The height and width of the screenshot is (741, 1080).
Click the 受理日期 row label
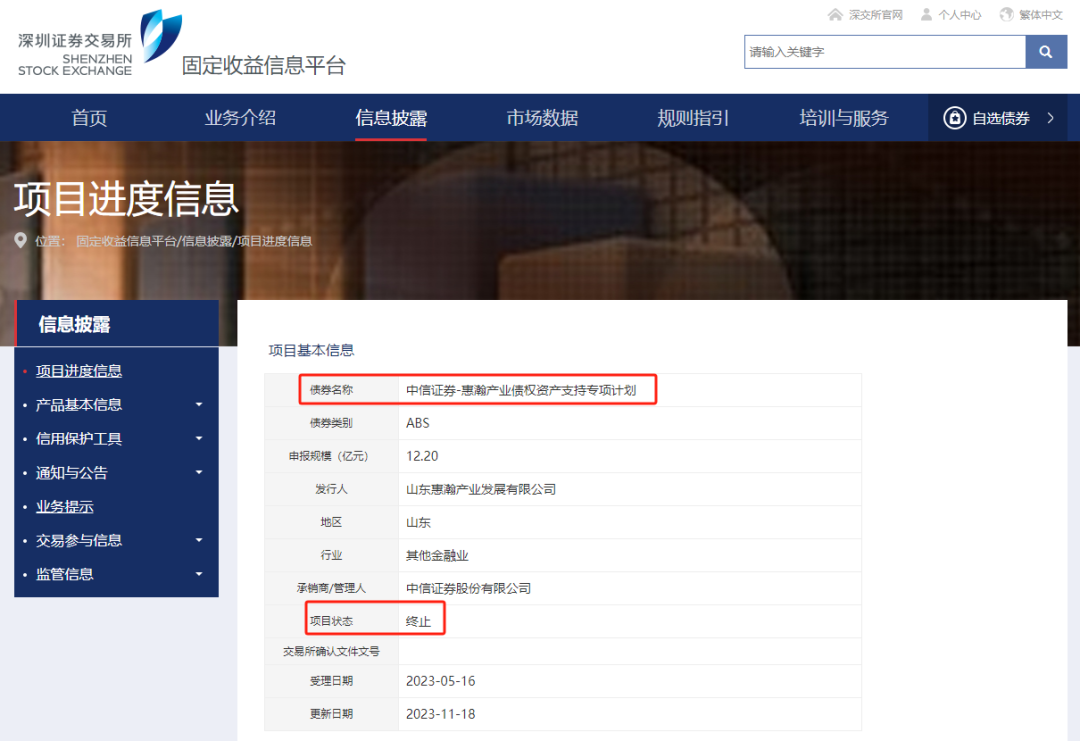coord(331,681)
